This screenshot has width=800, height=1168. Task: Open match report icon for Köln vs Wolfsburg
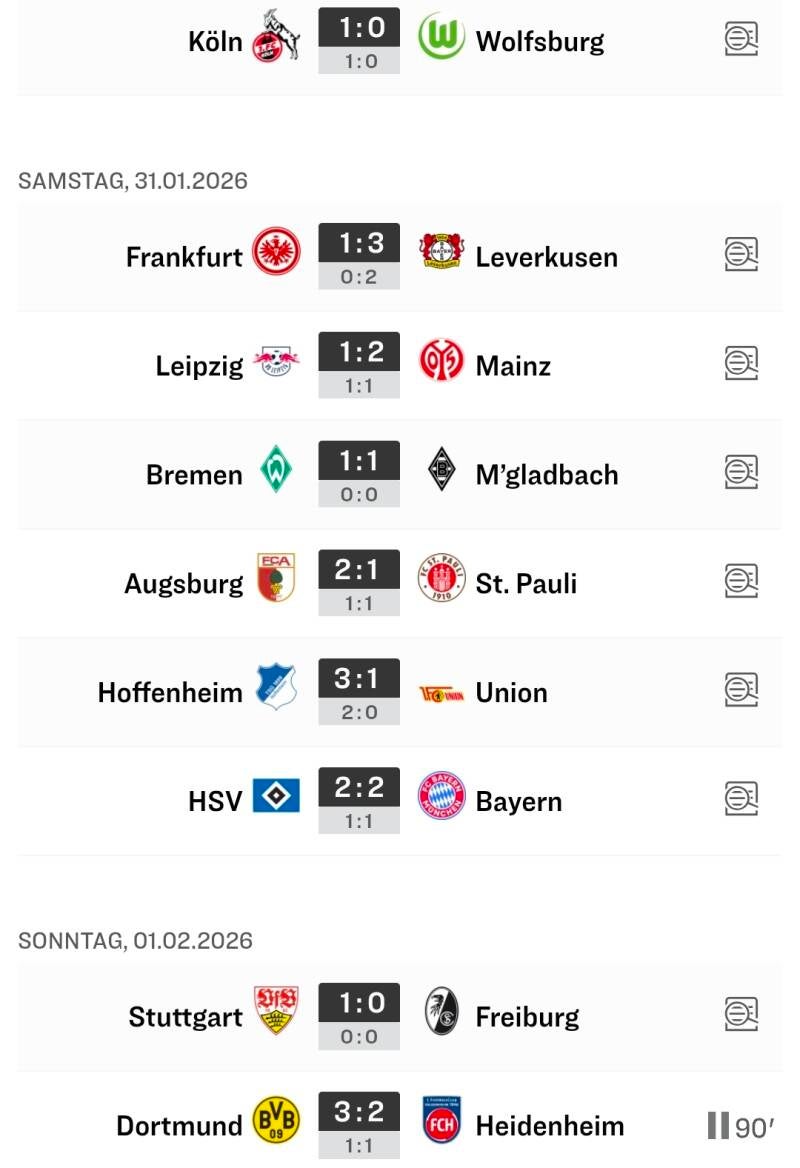pos(741,40)
